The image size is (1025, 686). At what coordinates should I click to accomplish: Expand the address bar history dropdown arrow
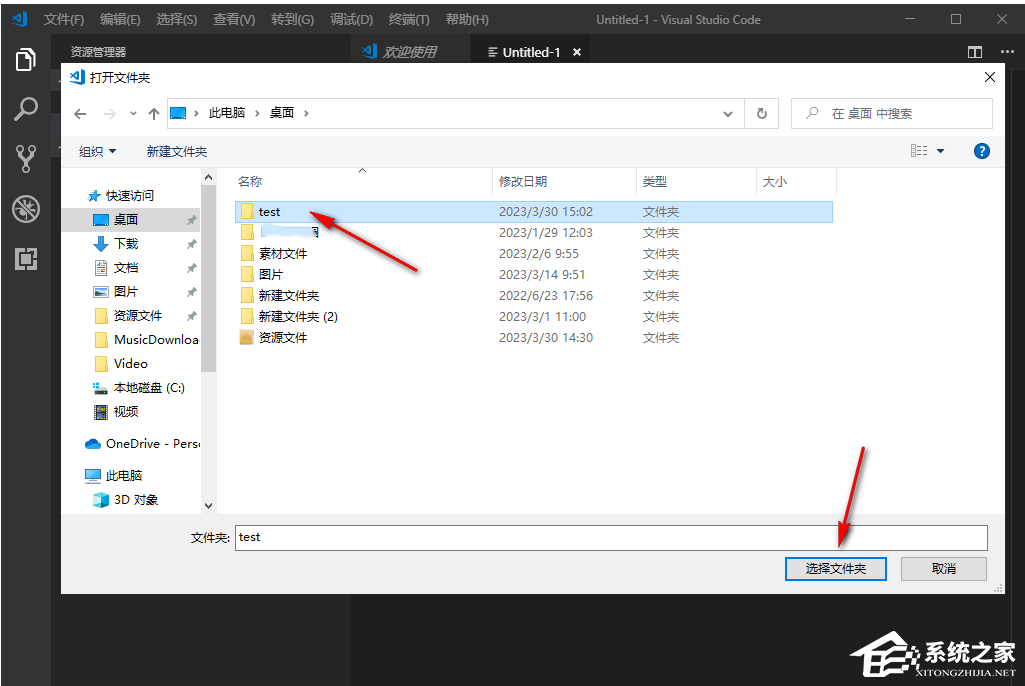728,113
